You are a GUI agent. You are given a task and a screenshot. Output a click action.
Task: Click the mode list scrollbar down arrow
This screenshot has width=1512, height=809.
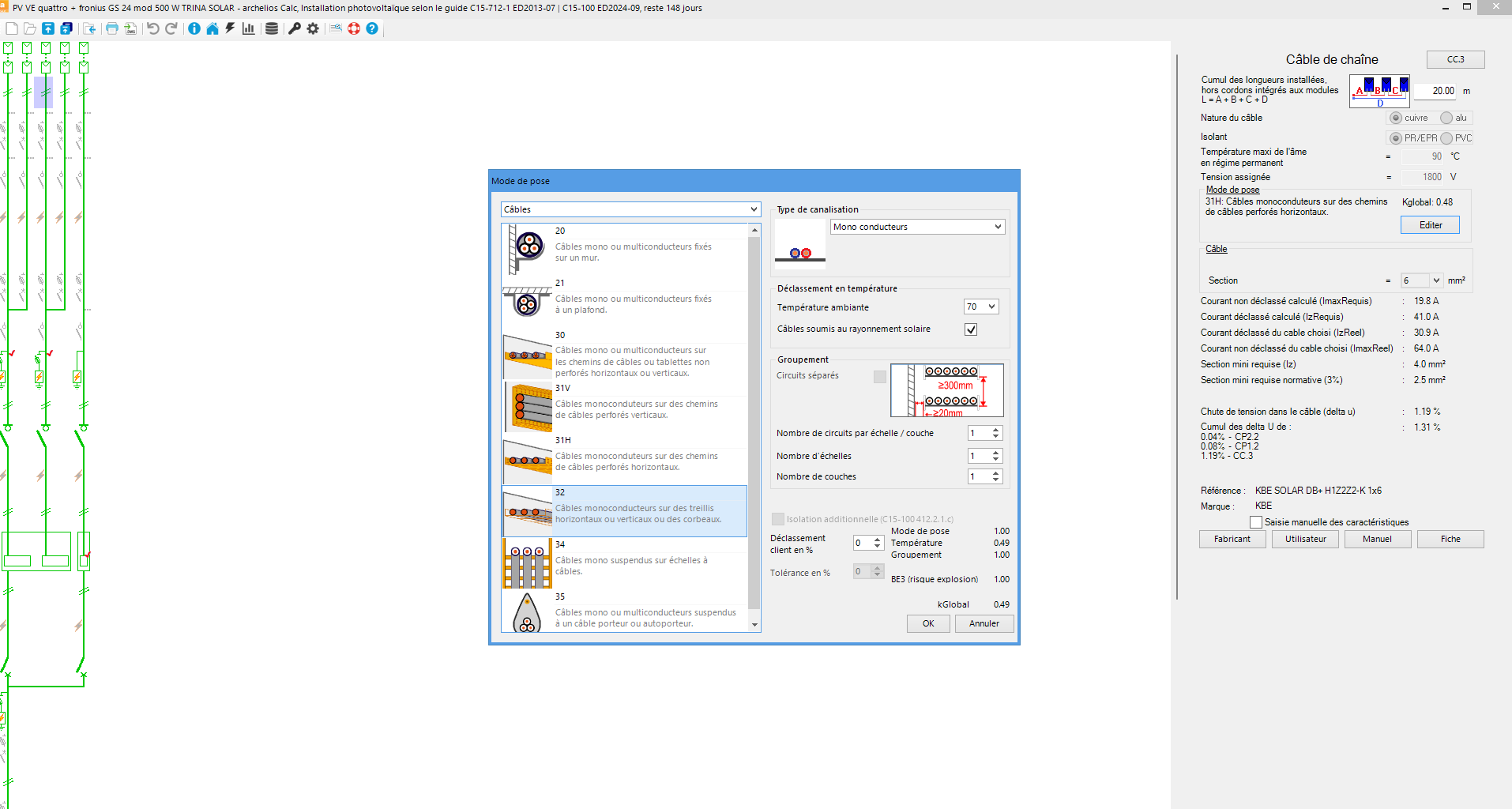coord(754,625)
